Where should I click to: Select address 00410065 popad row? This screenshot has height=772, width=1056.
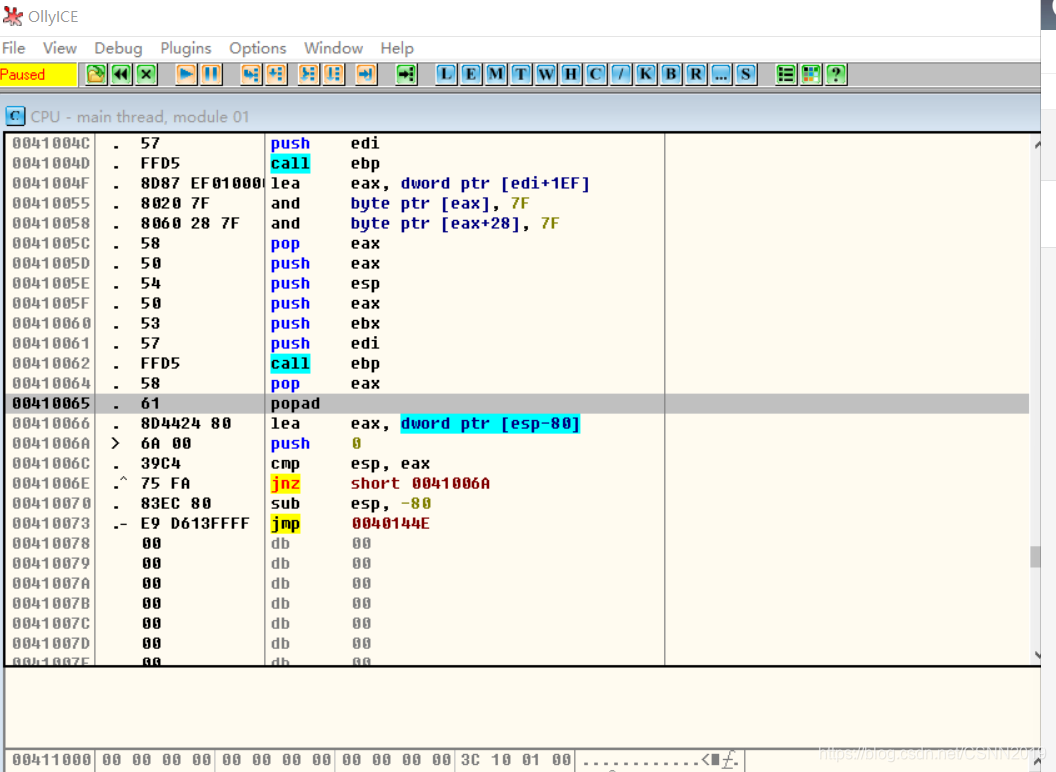point(517,404)
